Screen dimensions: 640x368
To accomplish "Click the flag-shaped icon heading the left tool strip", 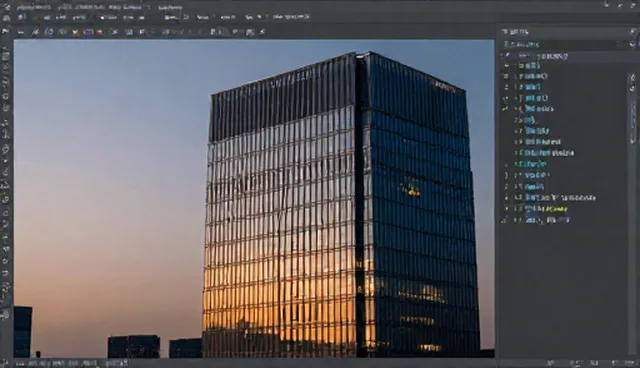I will (x=5, y=31).
